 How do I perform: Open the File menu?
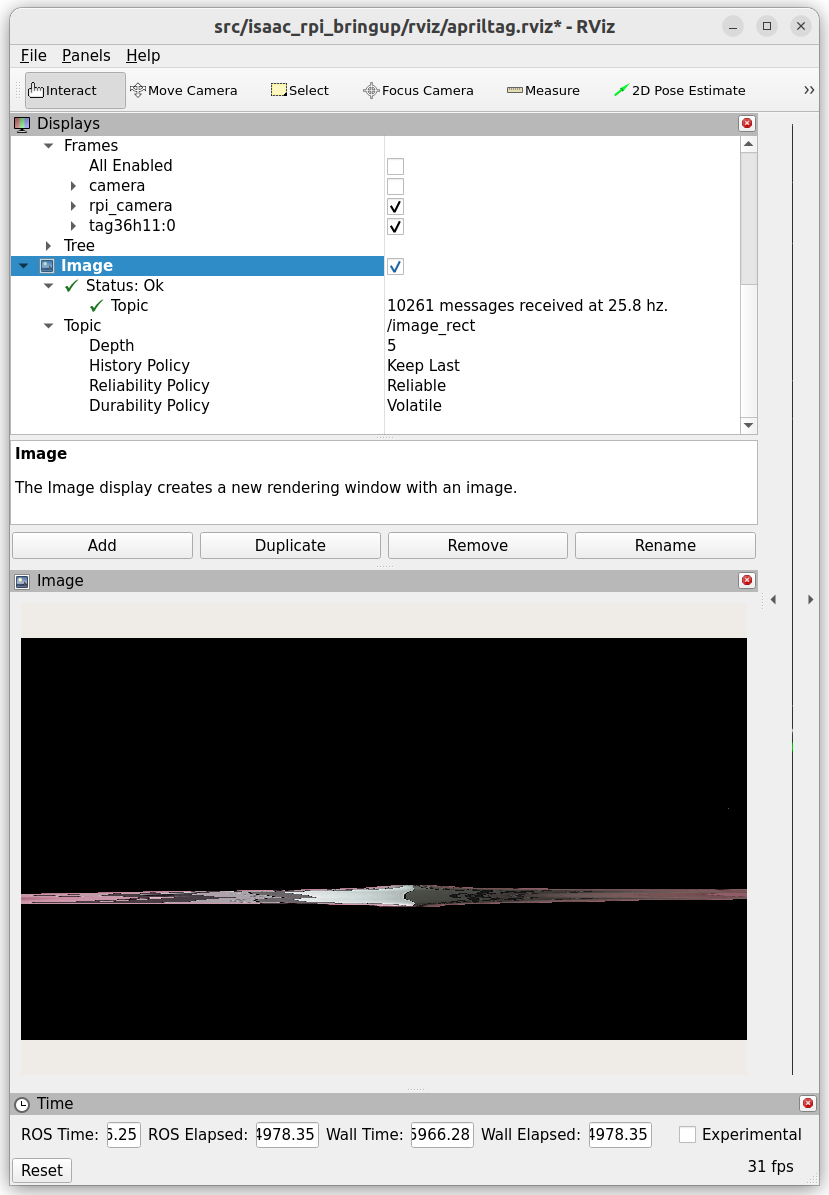[33, 55]
